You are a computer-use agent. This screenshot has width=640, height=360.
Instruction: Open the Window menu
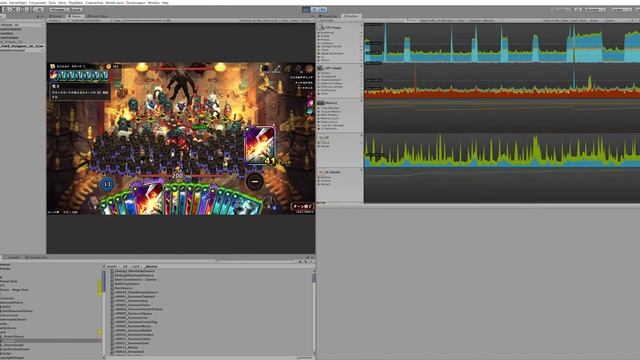153,2
